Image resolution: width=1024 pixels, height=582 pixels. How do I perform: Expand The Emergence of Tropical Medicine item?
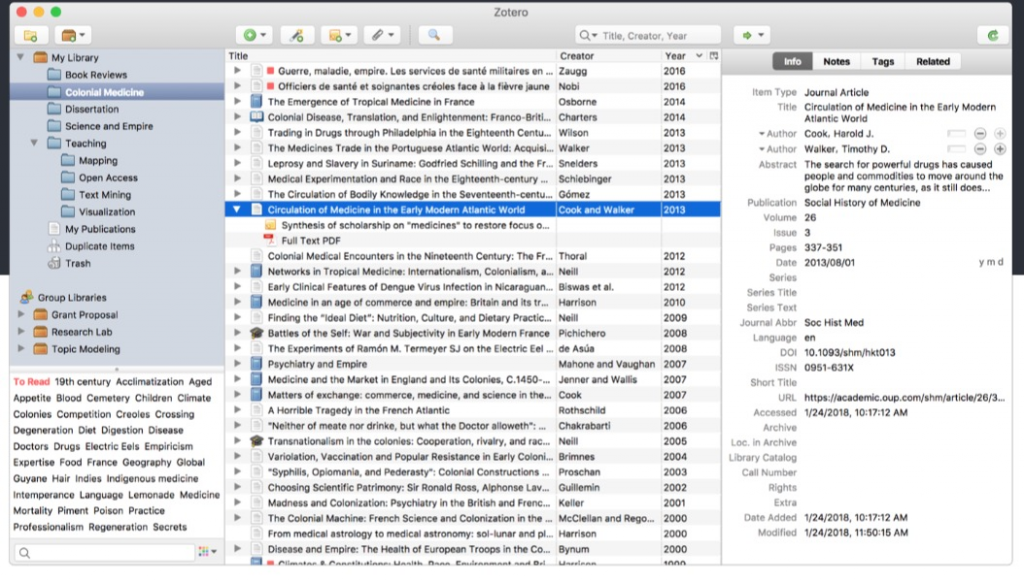click(237, 101)
